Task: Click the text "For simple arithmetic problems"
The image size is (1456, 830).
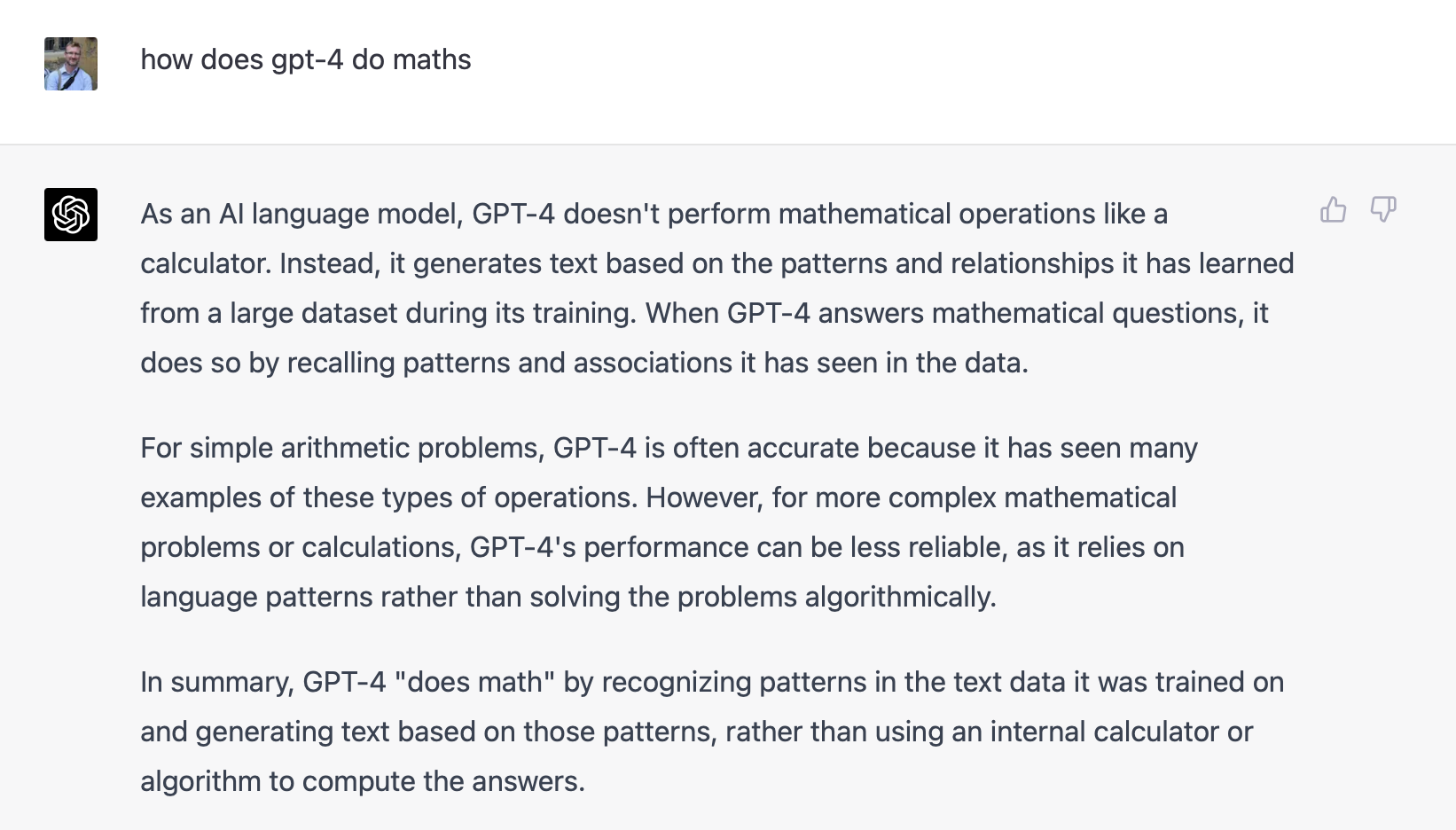Action: pos(341,448)
